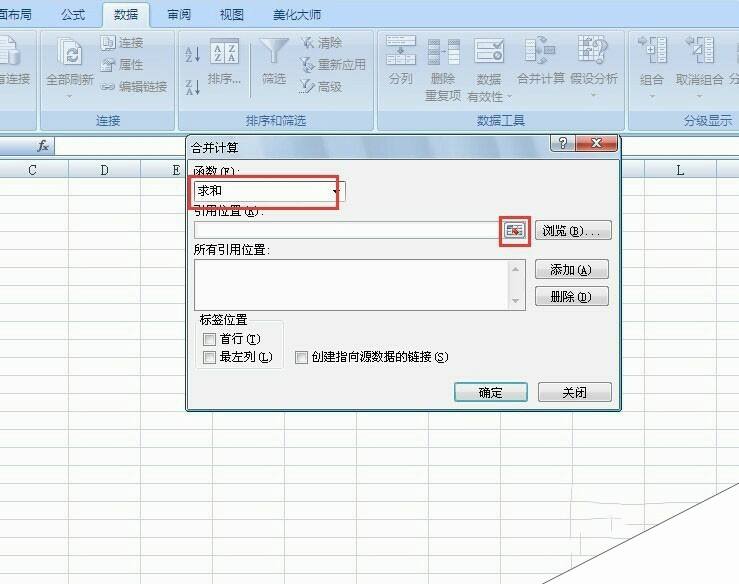Click the 删除 delete button in dialog
Screen dimensions: 739x584
click(x=572, y=296)
